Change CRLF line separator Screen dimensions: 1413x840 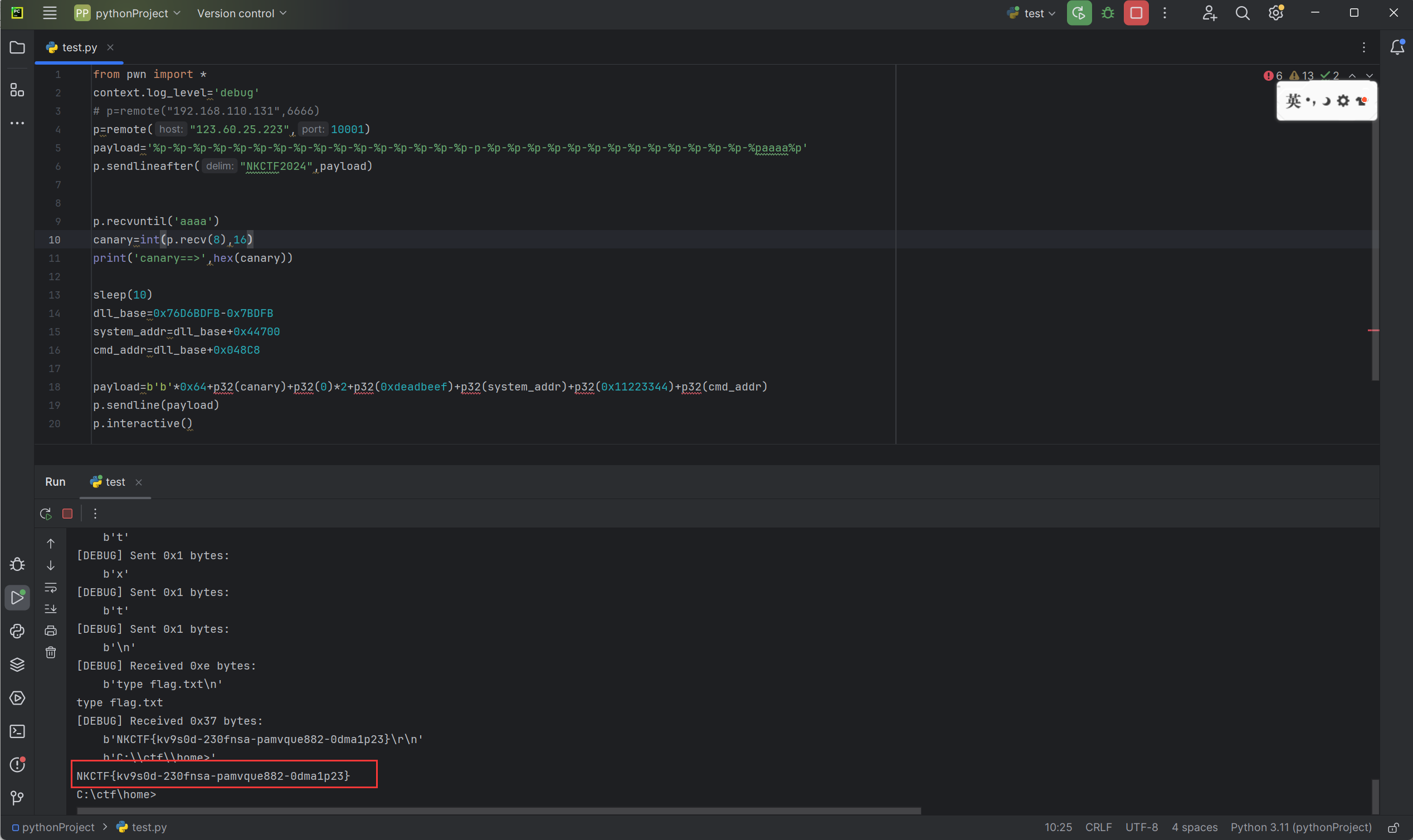click(1098, 827)
